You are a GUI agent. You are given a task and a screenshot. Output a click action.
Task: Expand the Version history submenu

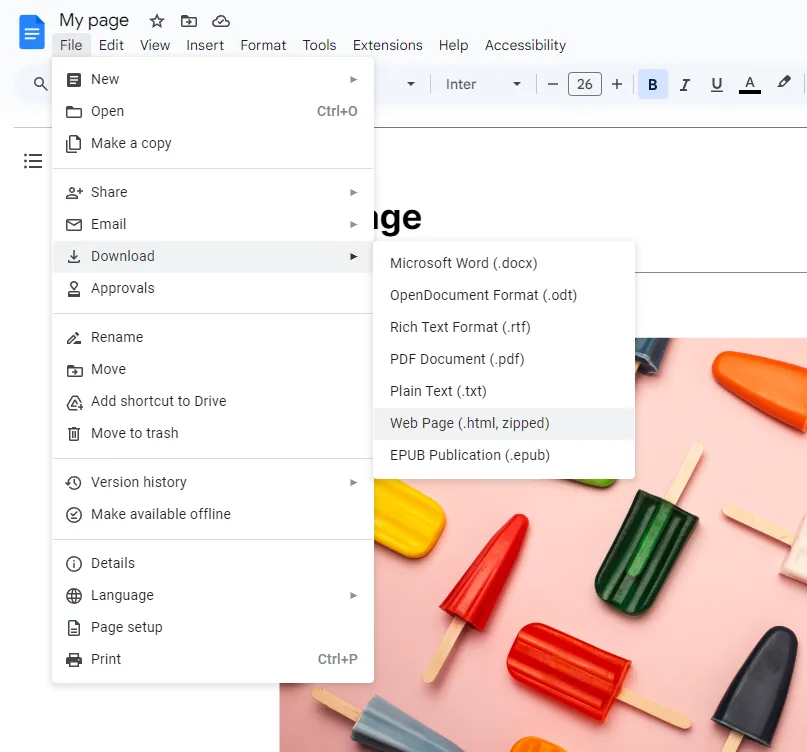pyautogui.click(x=137, y=482)
